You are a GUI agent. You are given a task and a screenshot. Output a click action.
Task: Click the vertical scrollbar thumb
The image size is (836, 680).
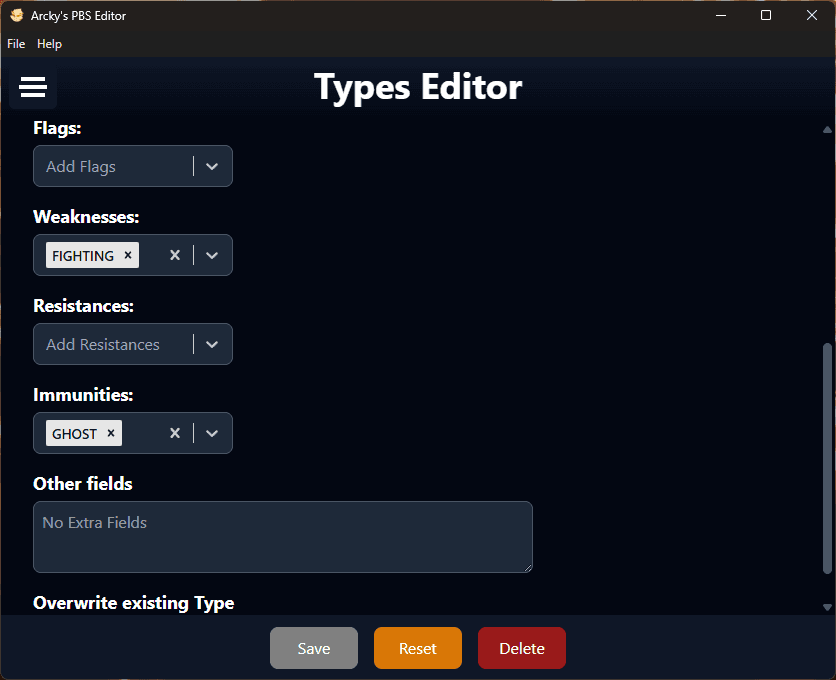tap(826, 458)
